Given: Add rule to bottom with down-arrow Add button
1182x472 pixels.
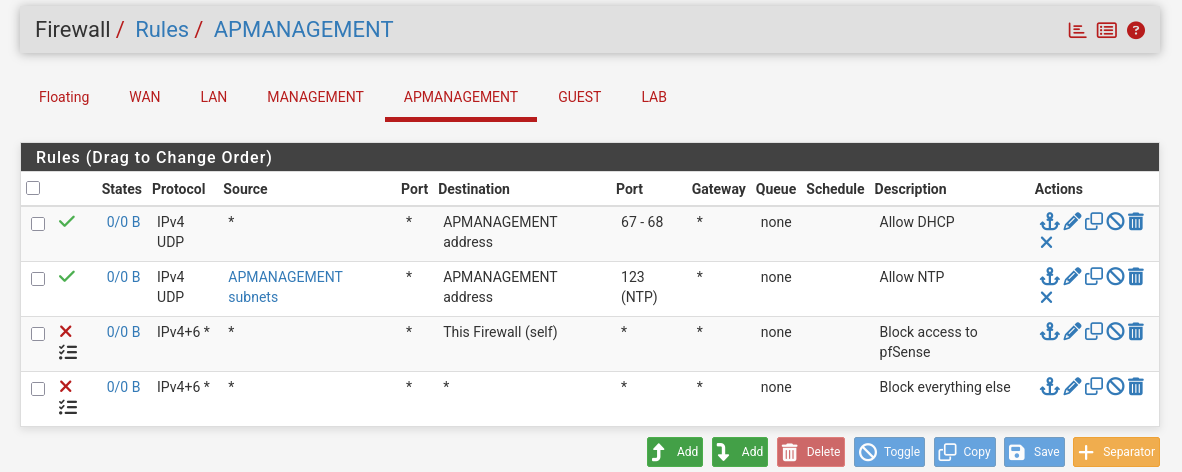Looking at the screenshot, I should (x=740, y=452).
